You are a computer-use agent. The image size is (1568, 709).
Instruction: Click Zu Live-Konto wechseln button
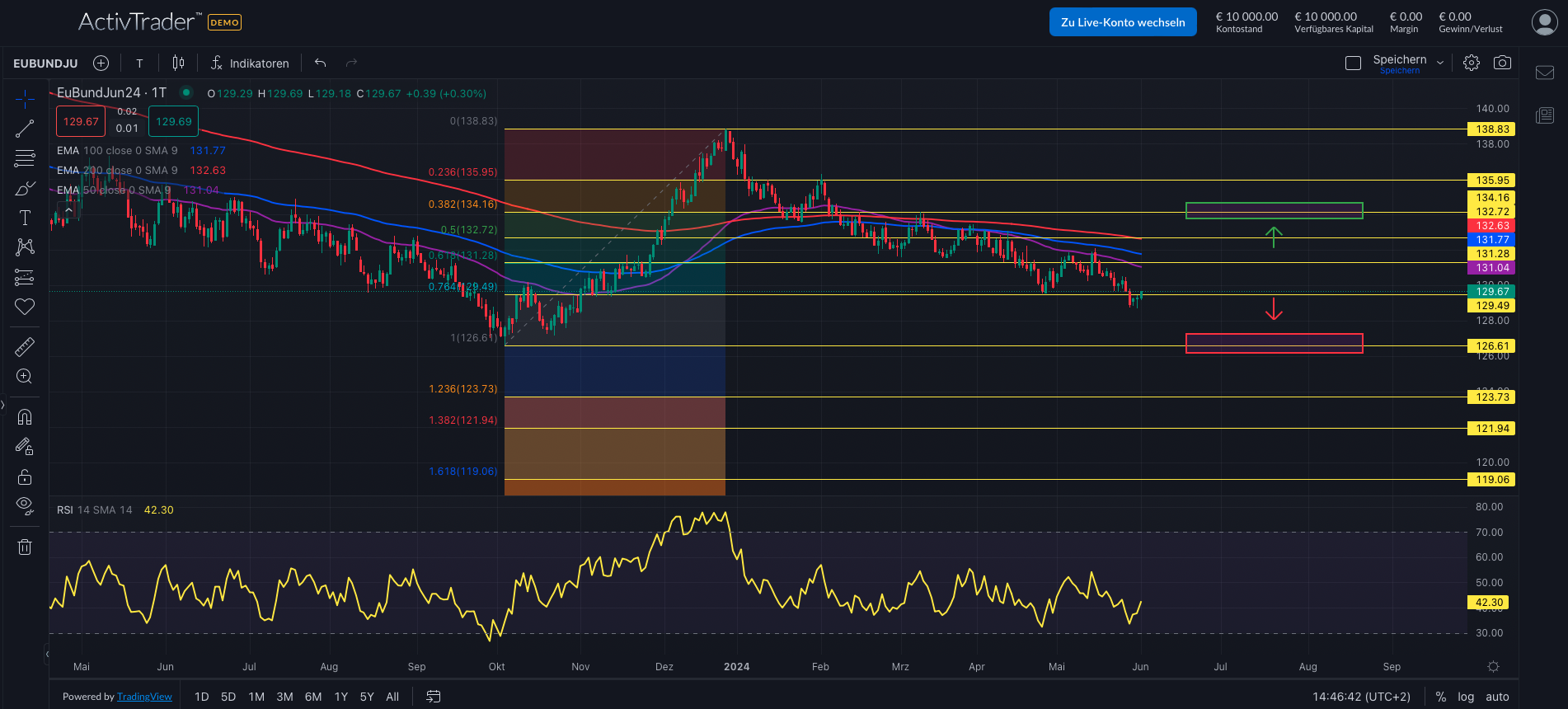[1123, 22]
